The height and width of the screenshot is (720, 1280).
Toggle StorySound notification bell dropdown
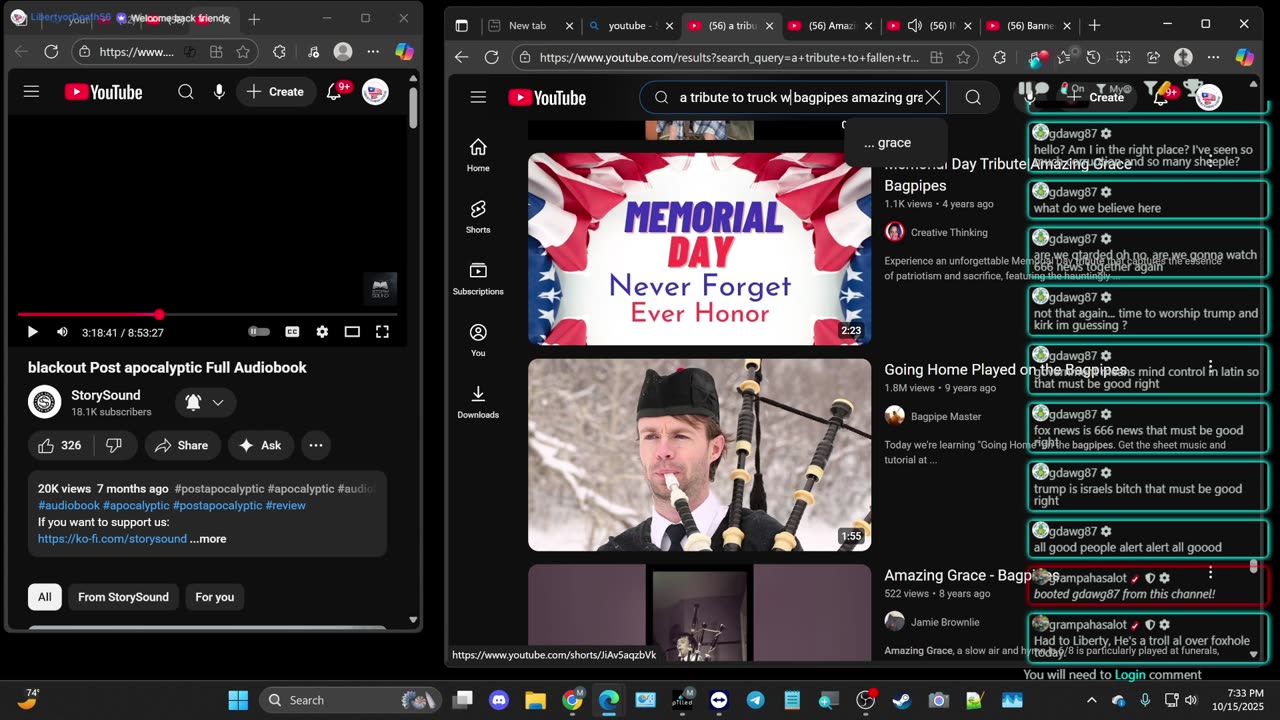click(x=205, y=402)
